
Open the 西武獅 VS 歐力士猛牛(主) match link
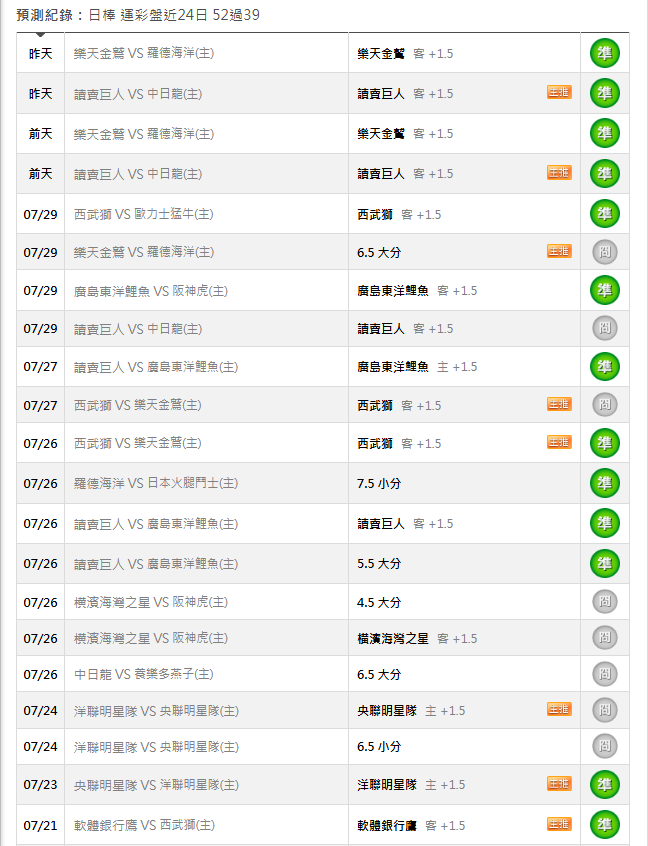pyautogui.click(x=144, y=214)
